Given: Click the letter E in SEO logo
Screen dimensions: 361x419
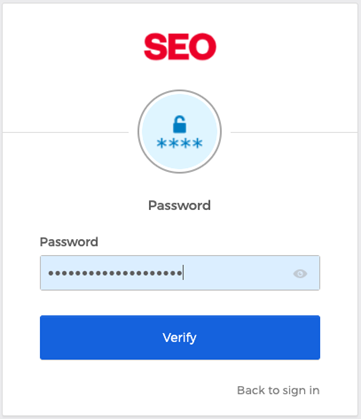Looking at the screenshot, I should coord(179,47).
